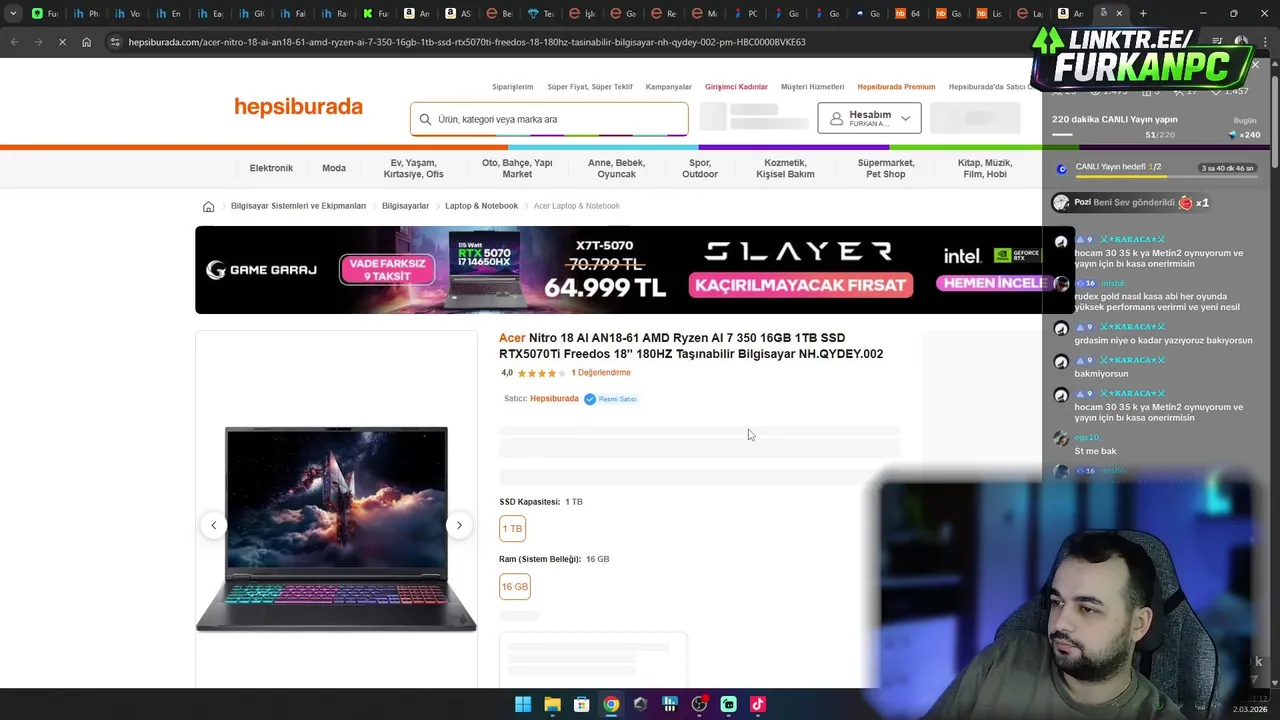
Task: Open site information icon in address bar
Action: (x=115, y=42)
